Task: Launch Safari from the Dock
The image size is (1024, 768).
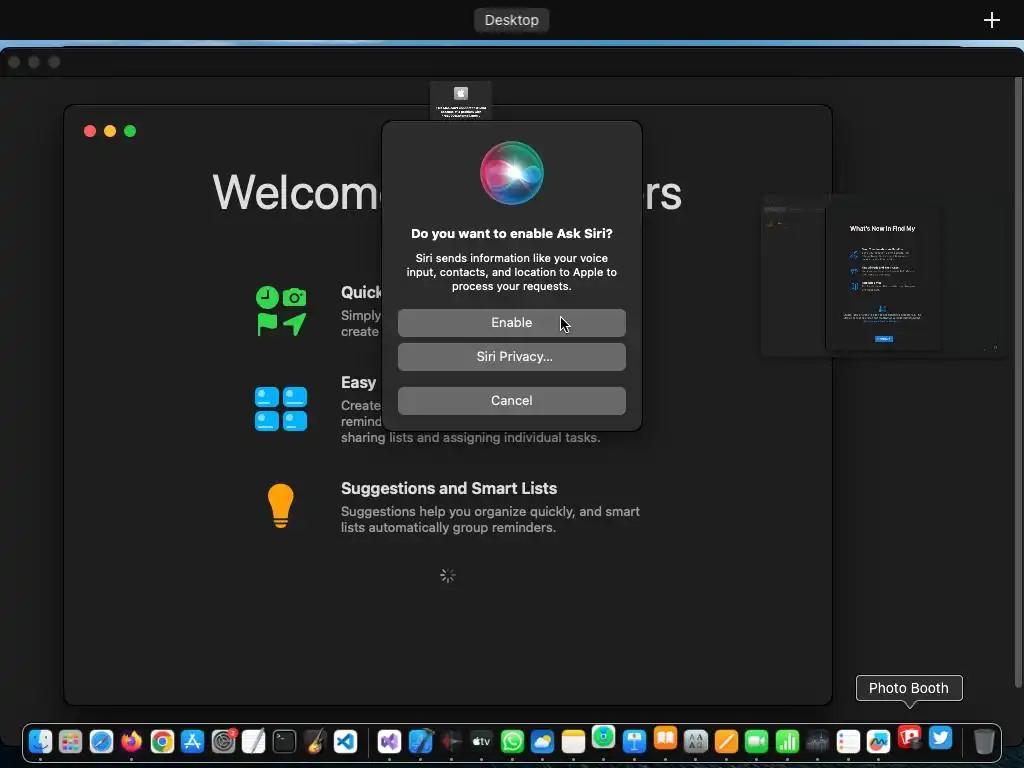Action: pos(101,742)
